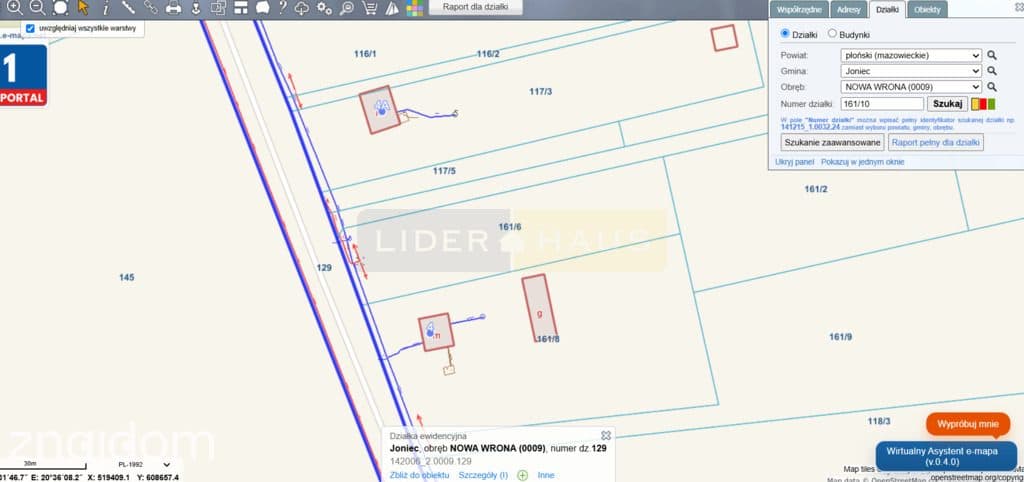Screen dimensions: 1024x482
Task: Click the map shape layers icon
Action: click(263, 8)
